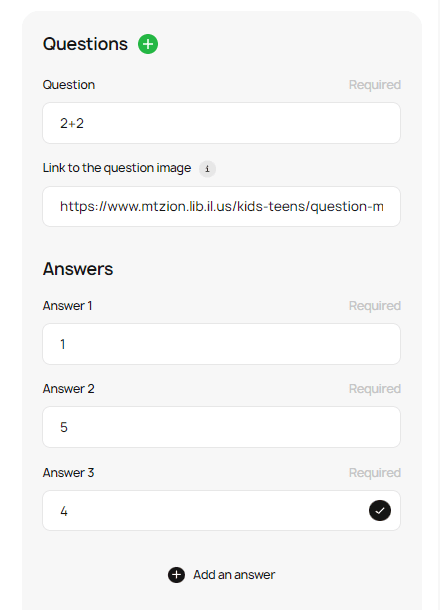Select the Answer 1 field containing 1

[x=221, y=344]
